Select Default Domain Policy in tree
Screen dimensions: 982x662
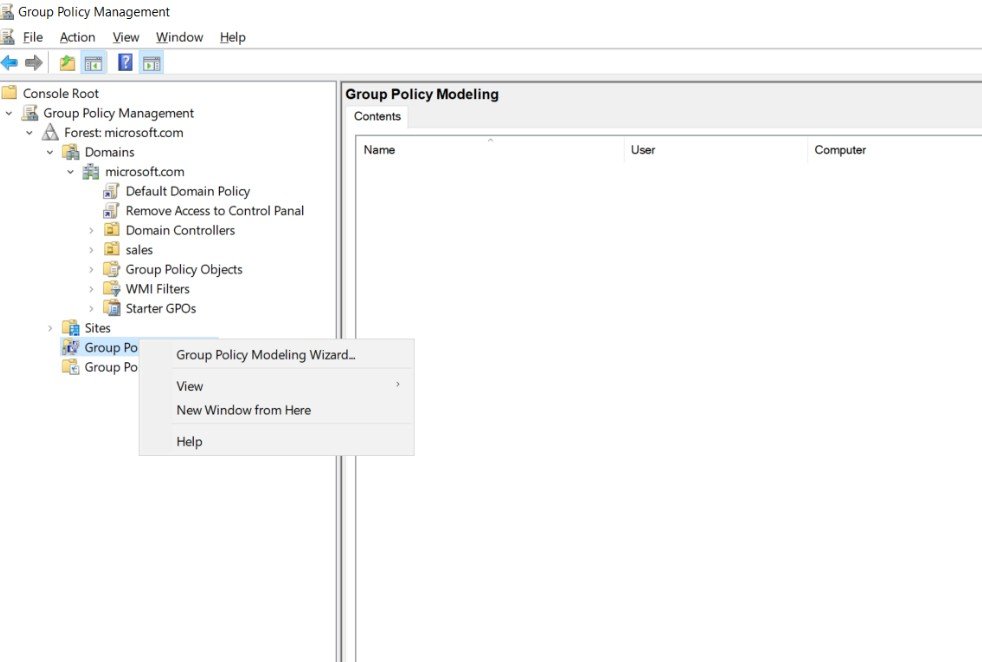click(x=188, y=191)
